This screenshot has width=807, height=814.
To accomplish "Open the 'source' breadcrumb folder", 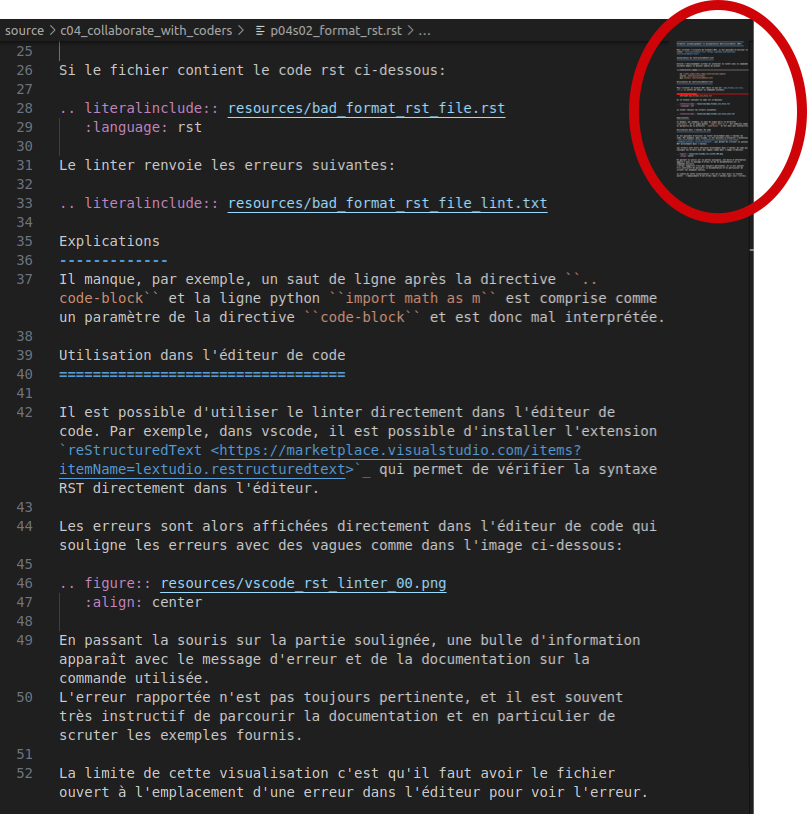I will pos(24,30).
